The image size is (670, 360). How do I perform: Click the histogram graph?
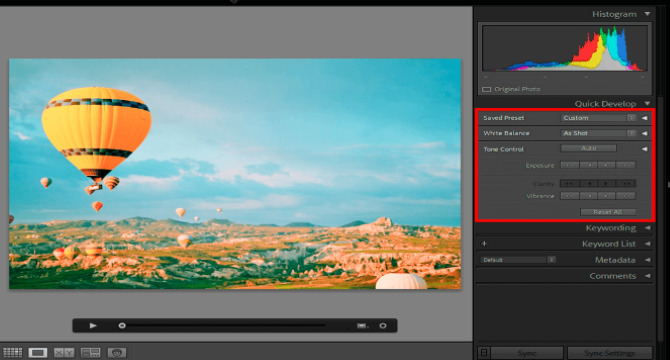pyautogui.click(x=564, y=48)
